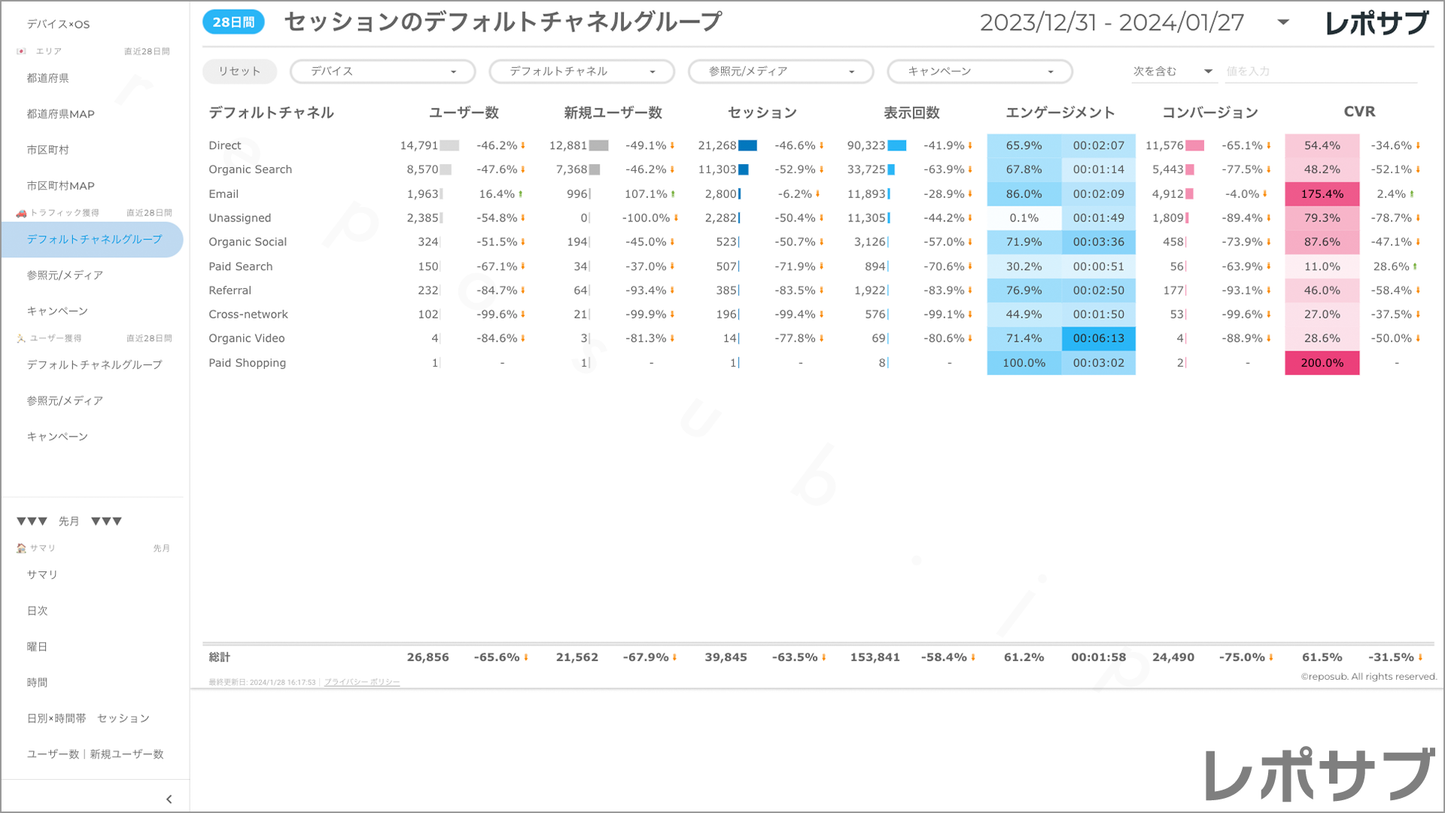Click the Japan flag icon beside エリア
Image resolution: width=1445 pixels, height=813 pixels.
(21, 51)
